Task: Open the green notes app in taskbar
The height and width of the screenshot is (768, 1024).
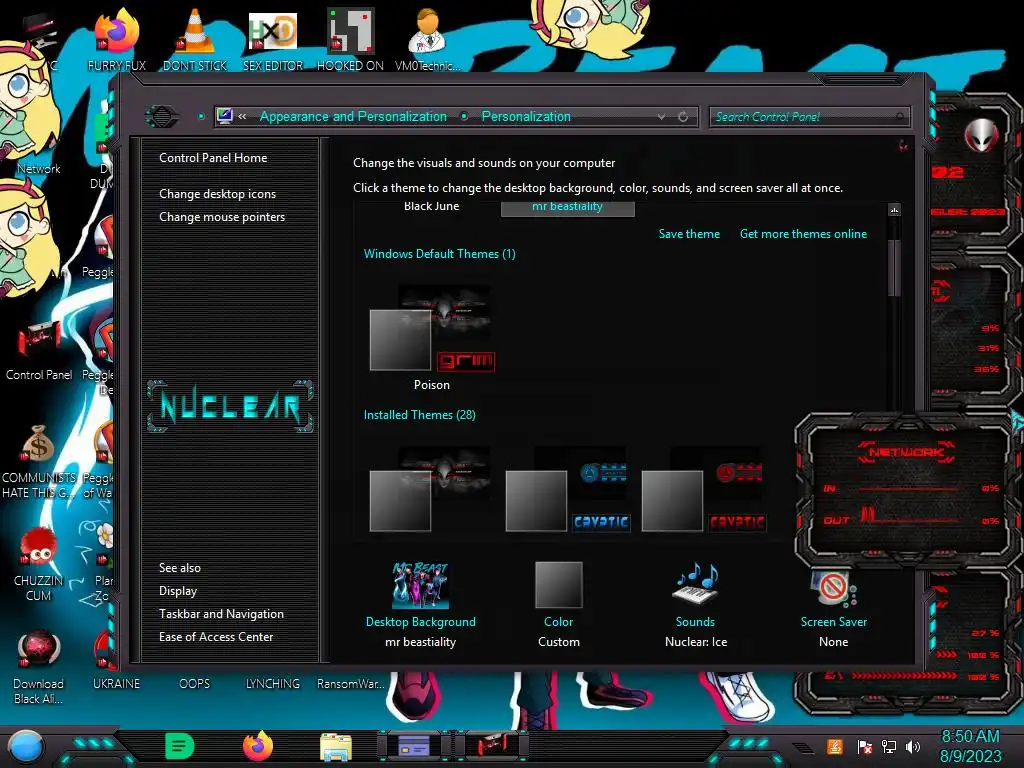Action: click(x=180, y=746)
